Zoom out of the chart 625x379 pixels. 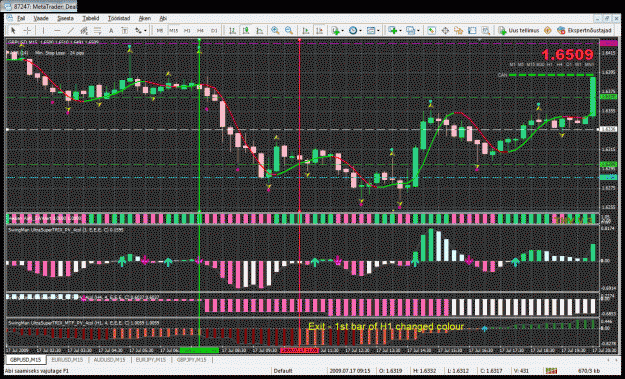[x=289, y=30]
